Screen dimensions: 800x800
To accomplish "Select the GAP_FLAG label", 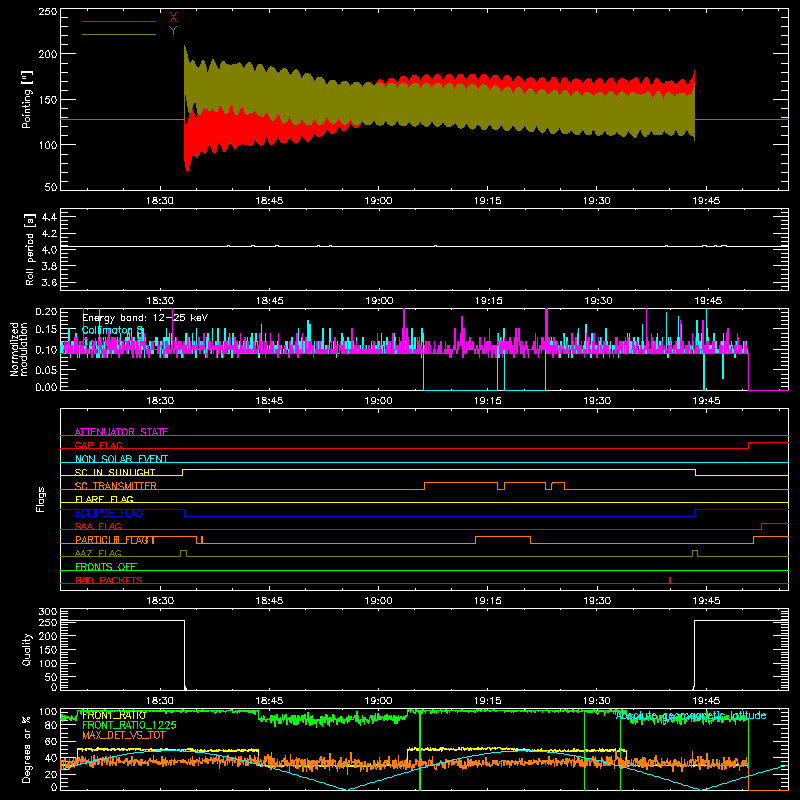I will click(x=98, y=445).
